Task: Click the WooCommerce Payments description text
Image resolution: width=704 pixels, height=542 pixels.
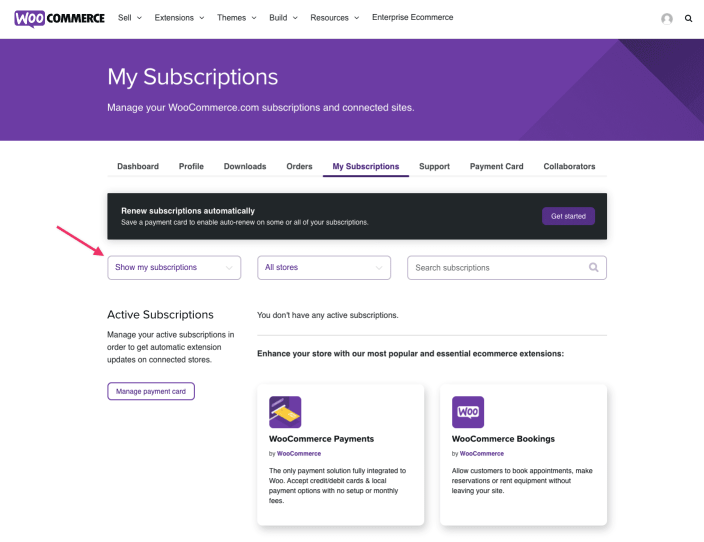Action: pyautogui.click(x=338, y=485)
